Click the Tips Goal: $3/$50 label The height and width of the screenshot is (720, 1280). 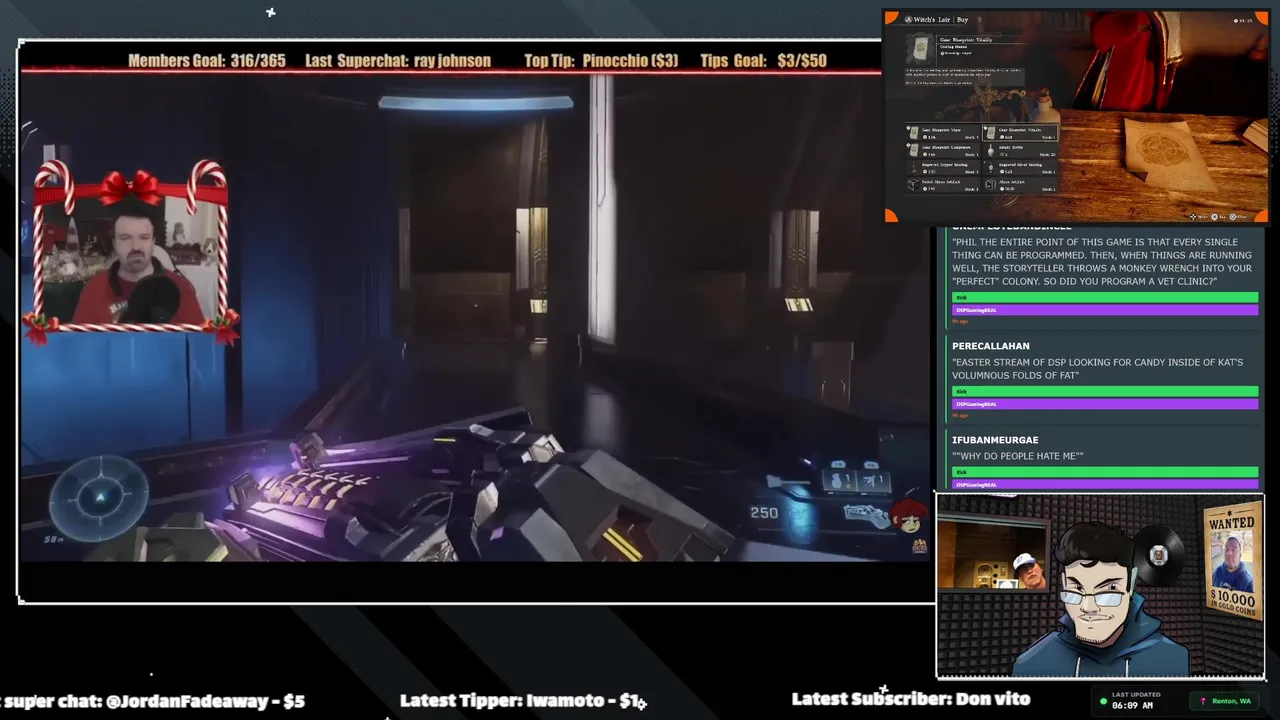pos(764,61)
